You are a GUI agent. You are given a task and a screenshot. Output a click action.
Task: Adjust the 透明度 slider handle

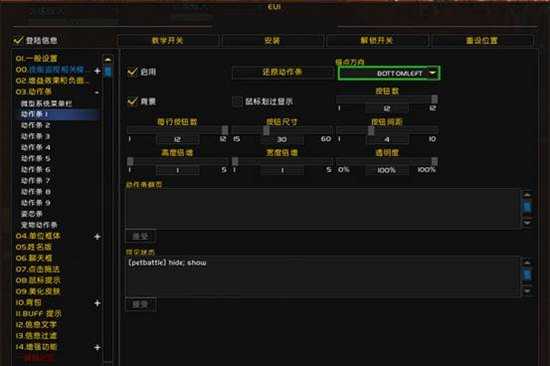435,161
